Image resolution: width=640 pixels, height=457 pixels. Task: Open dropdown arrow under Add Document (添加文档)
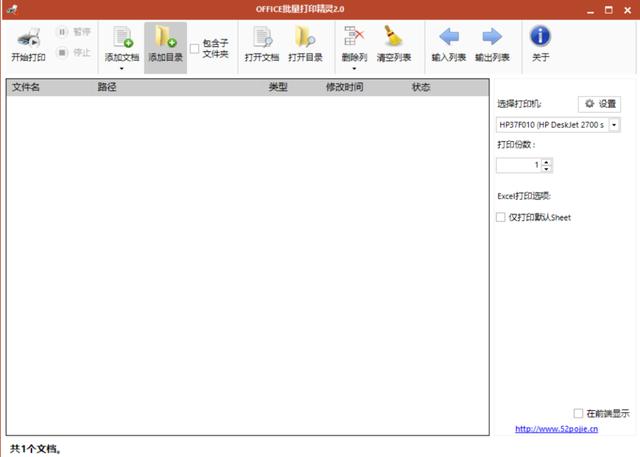coord(122,69)
